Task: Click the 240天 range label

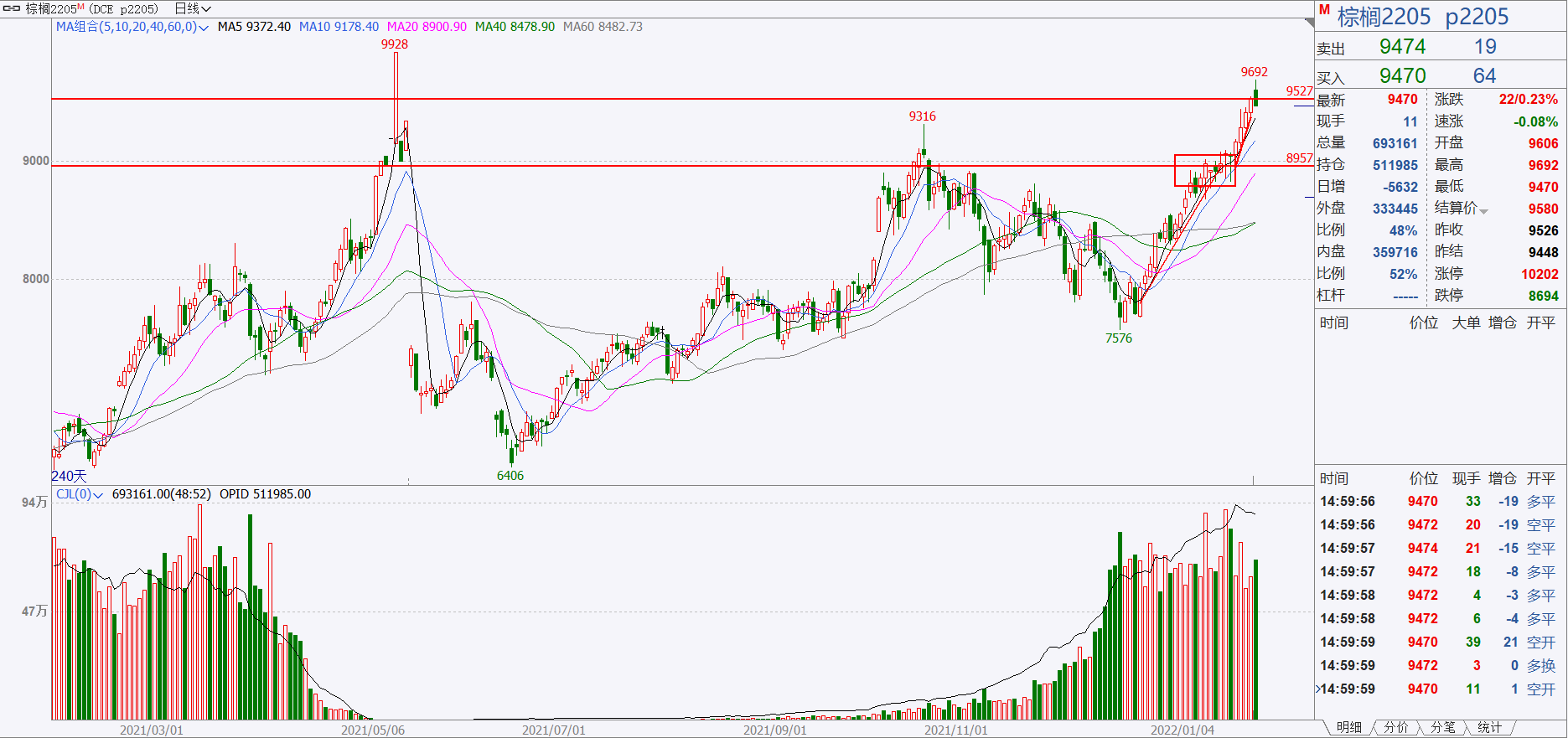Action: [x=69, y=476]
